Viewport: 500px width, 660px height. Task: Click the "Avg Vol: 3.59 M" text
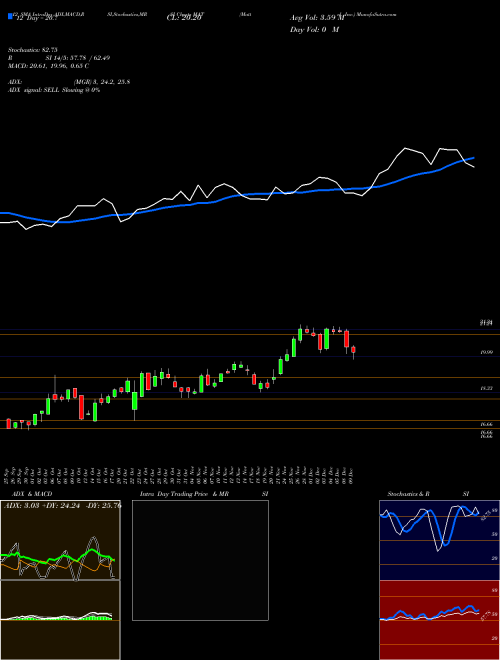click(x=317, y=18)
